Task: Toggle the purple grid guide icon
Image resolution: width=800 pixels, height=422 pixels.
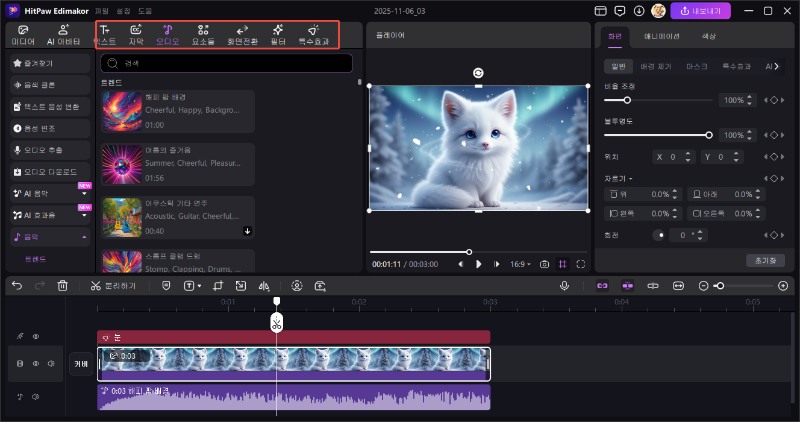Action: tap(562, 264)
